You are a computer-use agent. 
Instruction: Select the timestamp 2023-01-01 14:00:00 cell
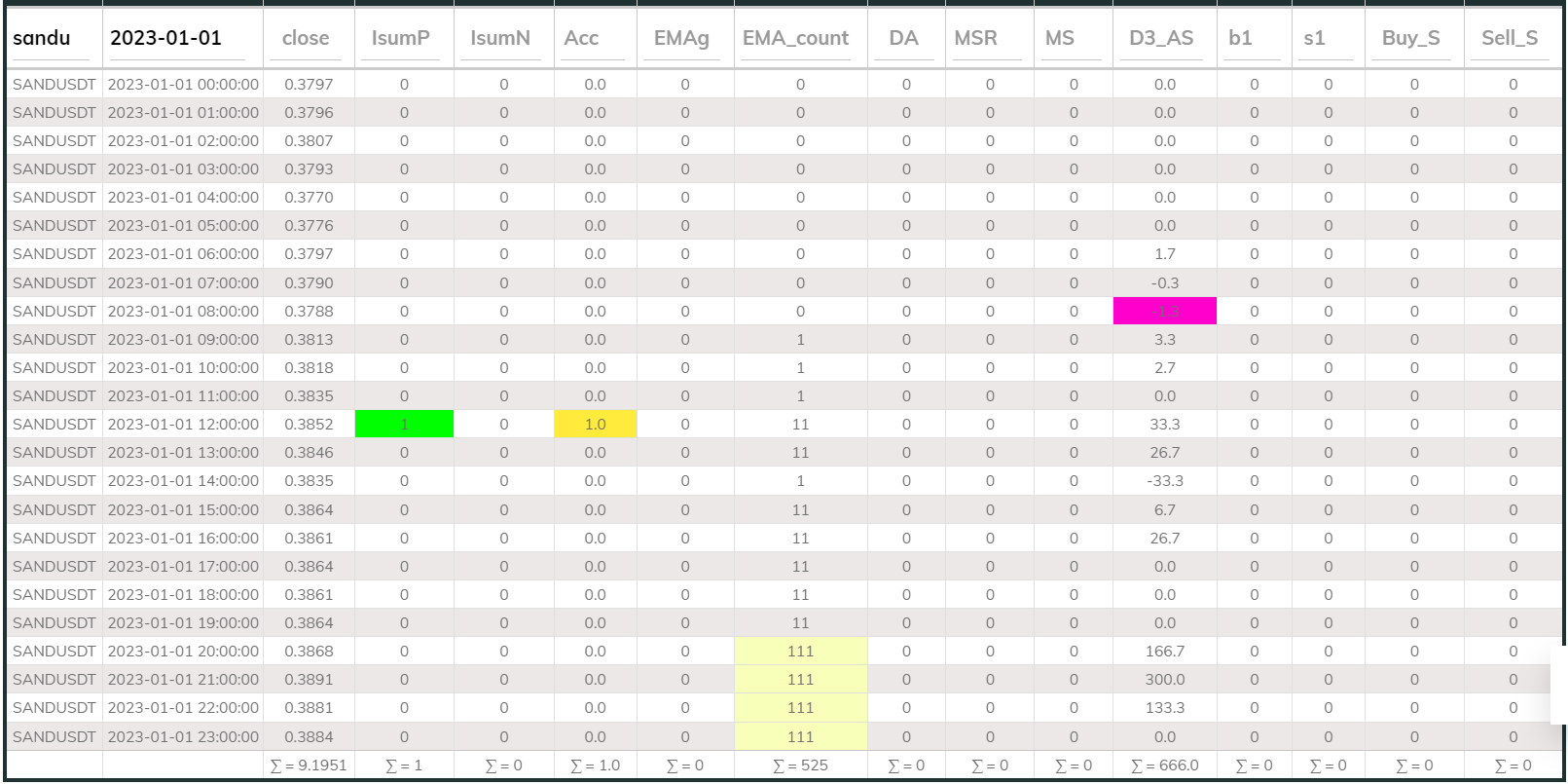point(183,481)
